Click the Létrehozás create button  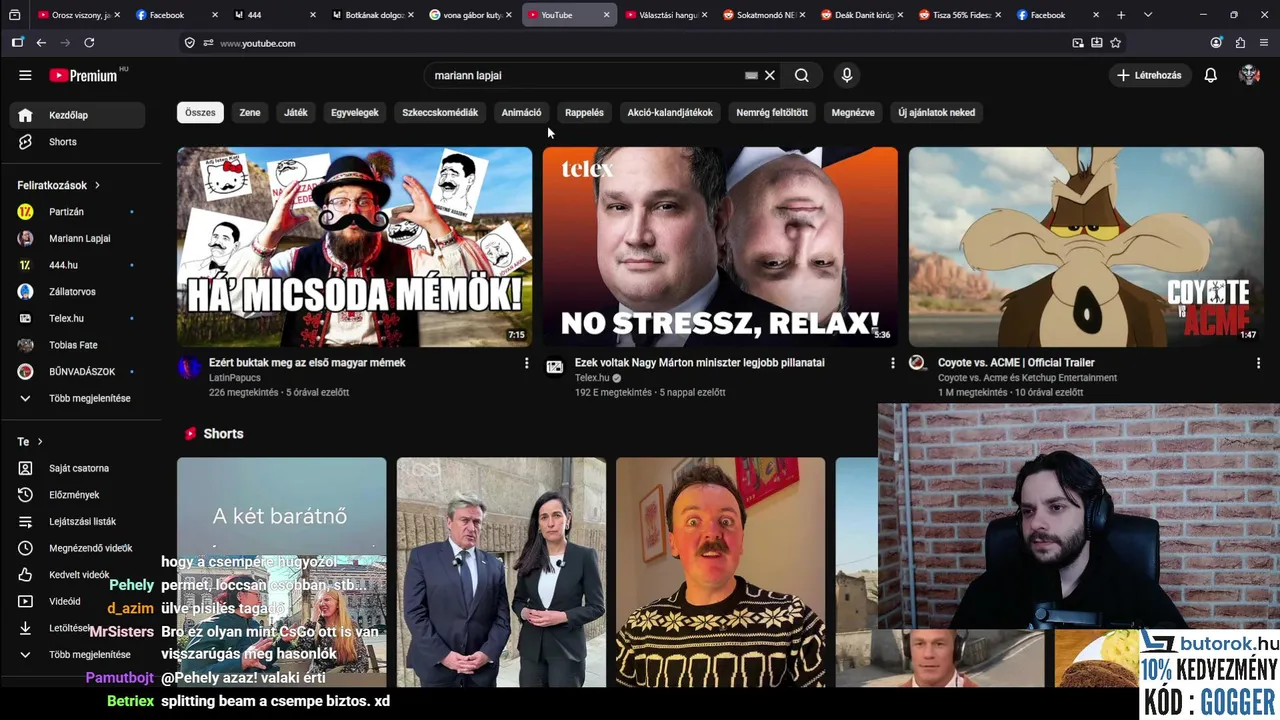point(1150,75)
